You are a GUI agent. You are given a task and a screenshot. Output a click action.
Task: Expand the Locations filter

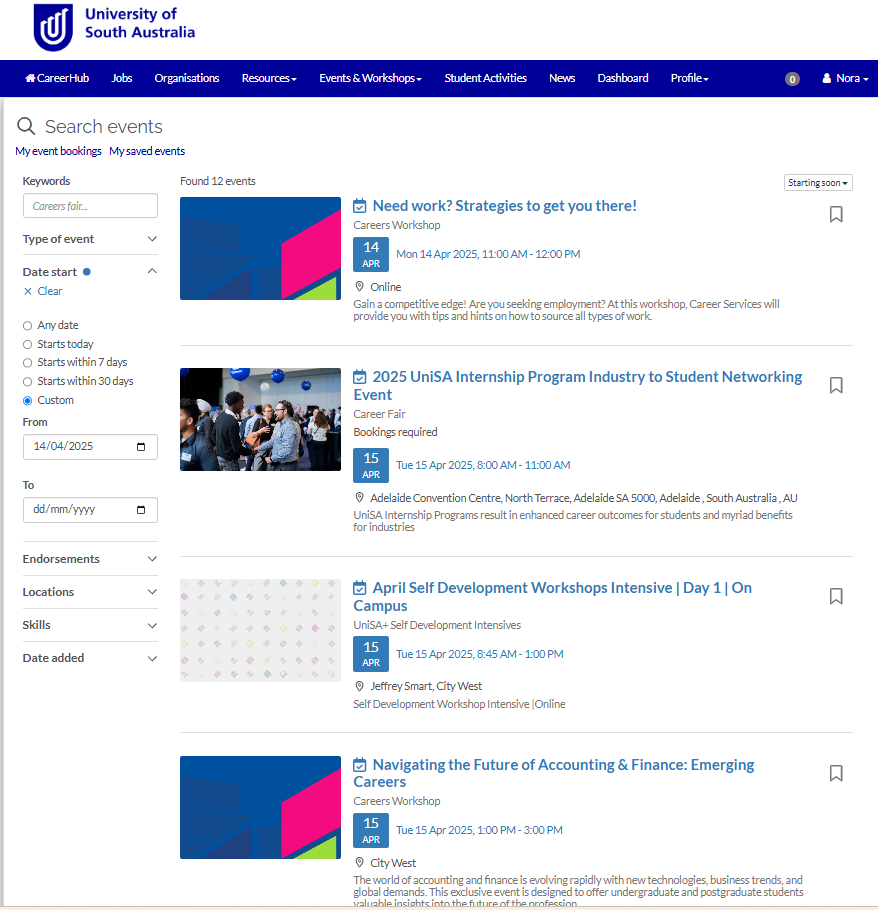tap(90, 592)
